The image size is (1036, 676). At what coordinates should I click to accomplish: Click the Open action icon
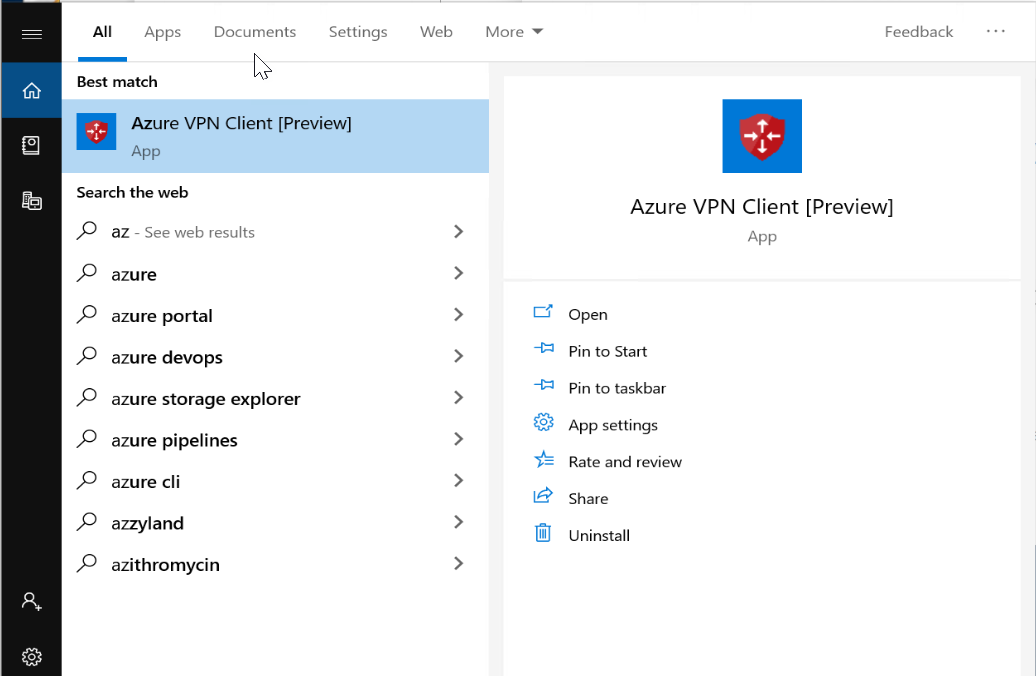tap(543, 313)
